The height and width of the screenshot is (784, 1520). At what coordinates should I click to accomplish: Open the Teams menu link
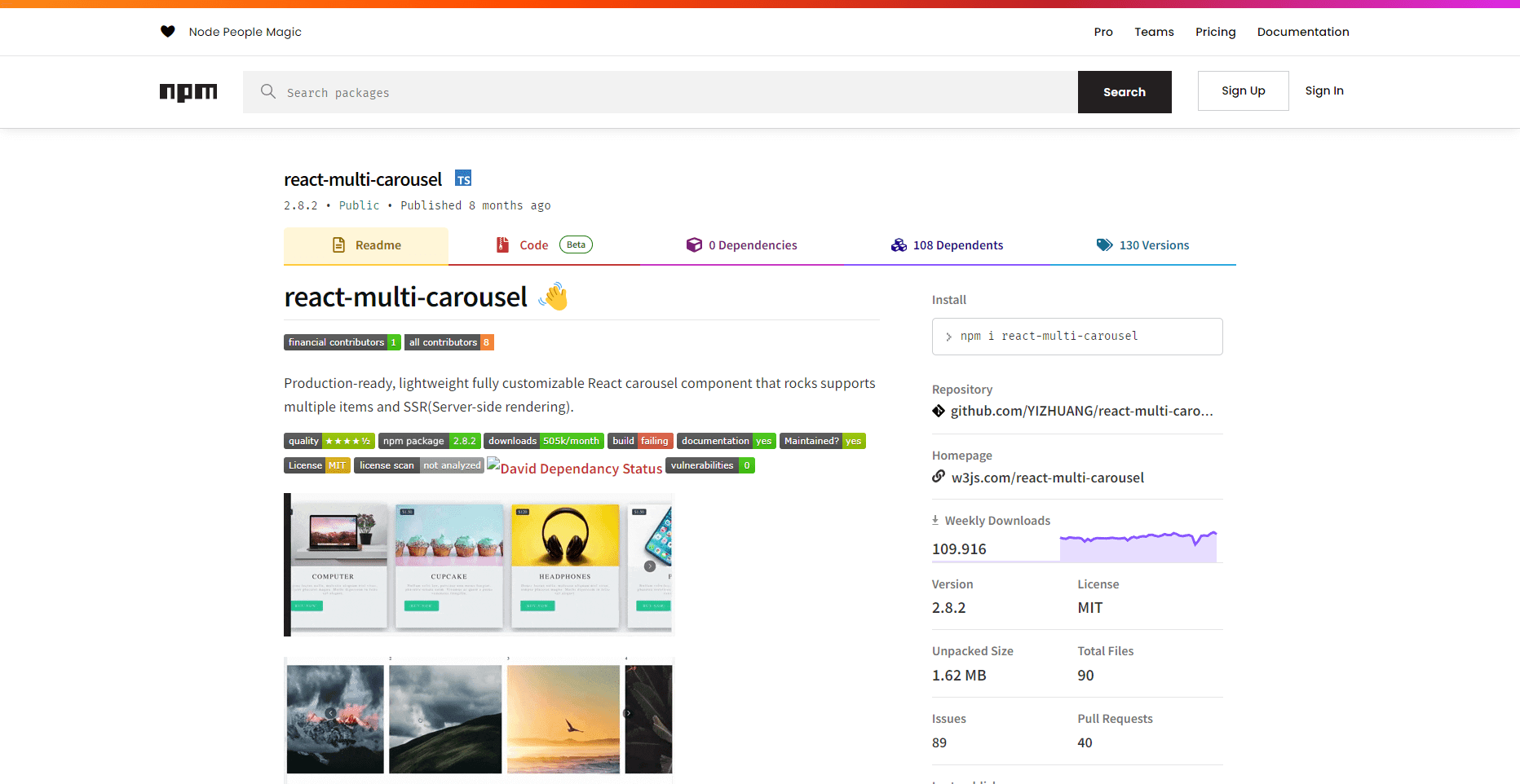tap(1154, 32)
